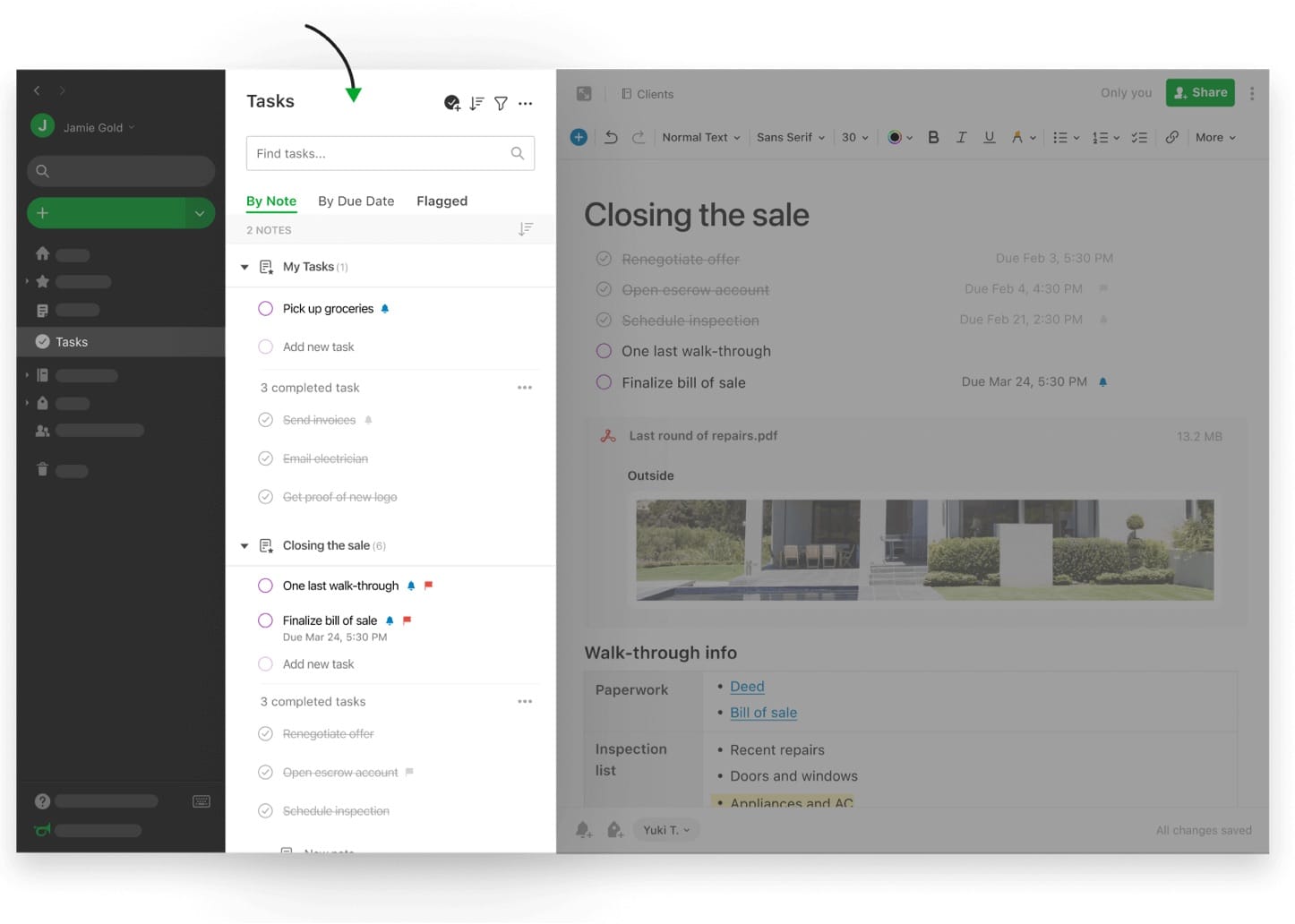Click the sort icon beside 2 NOTES

click(x=526, y=229)
